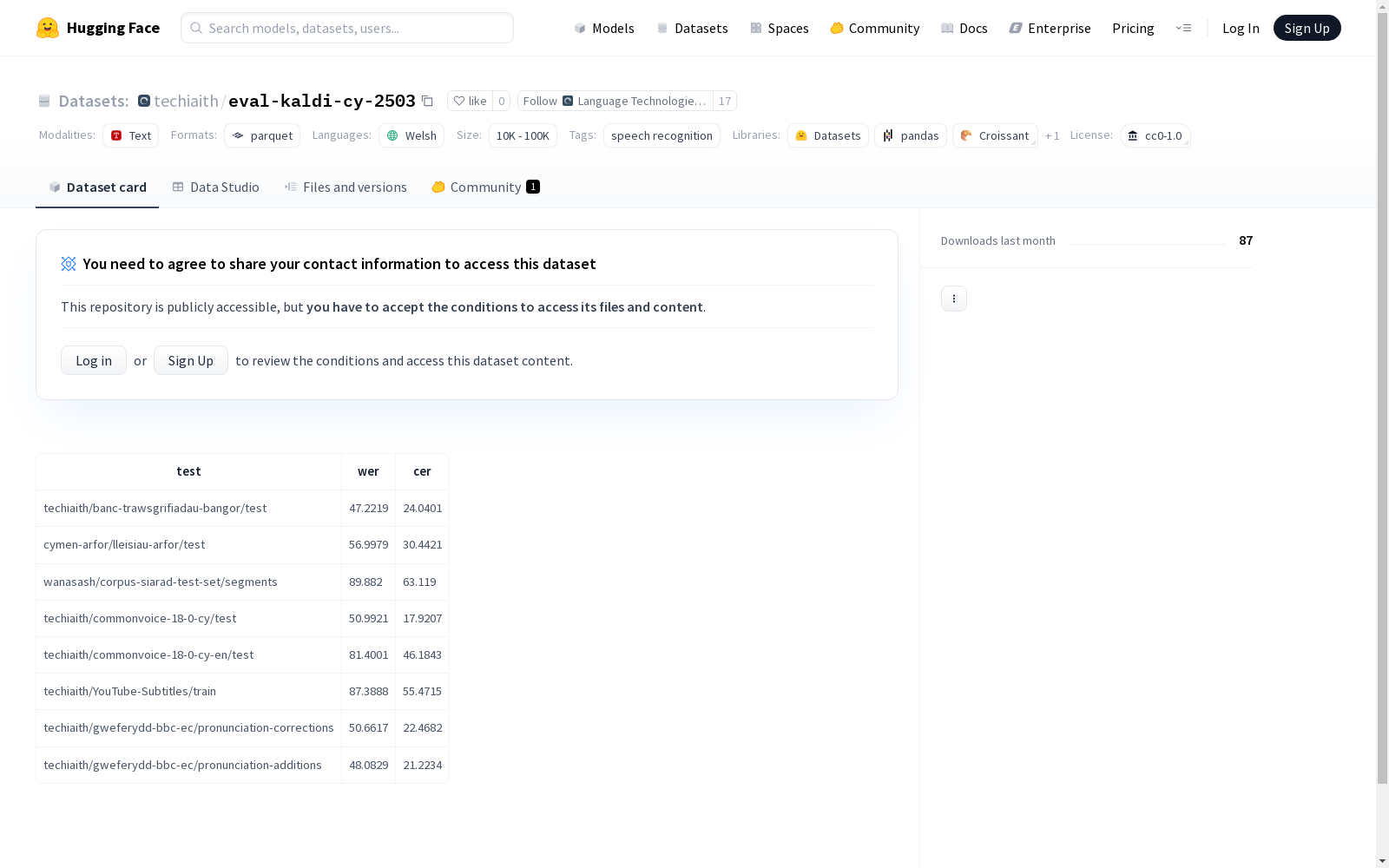Open the Community tab with 1 discussion
Viewport: 1389px width, 868px height.
pyautogui.click(x=485, y=187)
